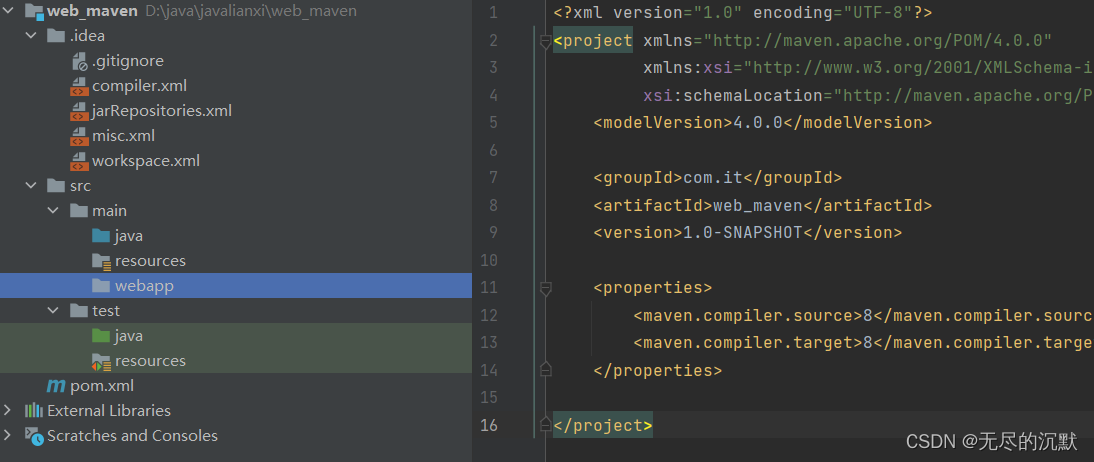
Task: Click the web_maven module folder icon
Action: pos(33,10)
